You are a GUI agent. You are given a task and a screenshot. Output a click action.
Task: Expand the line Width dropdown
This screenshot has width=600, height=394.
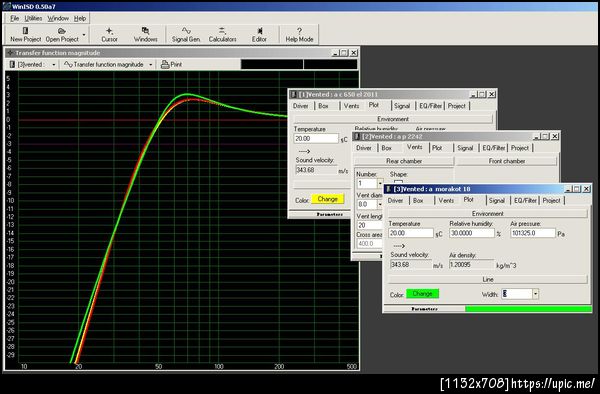[535, 294]
